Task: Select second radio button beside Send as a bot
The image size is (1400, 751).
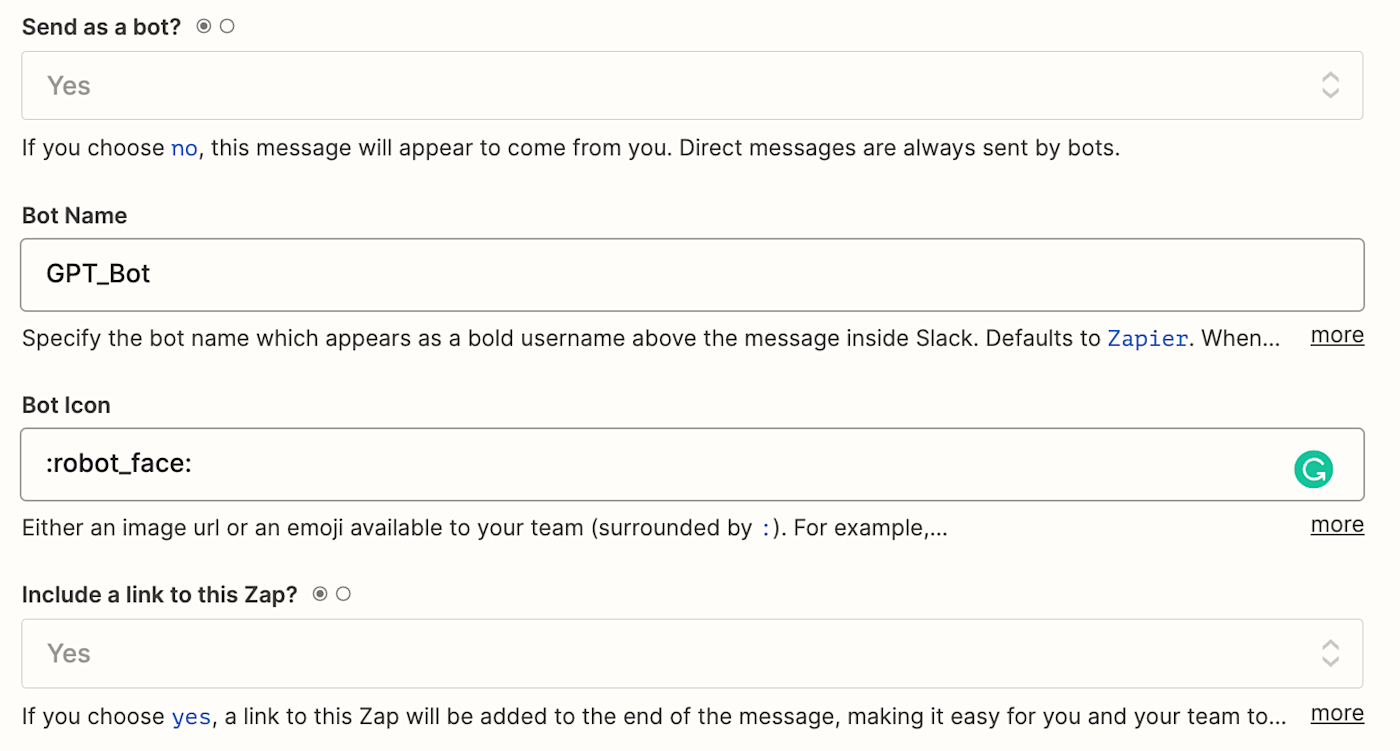Action: (x=227, y=27)
